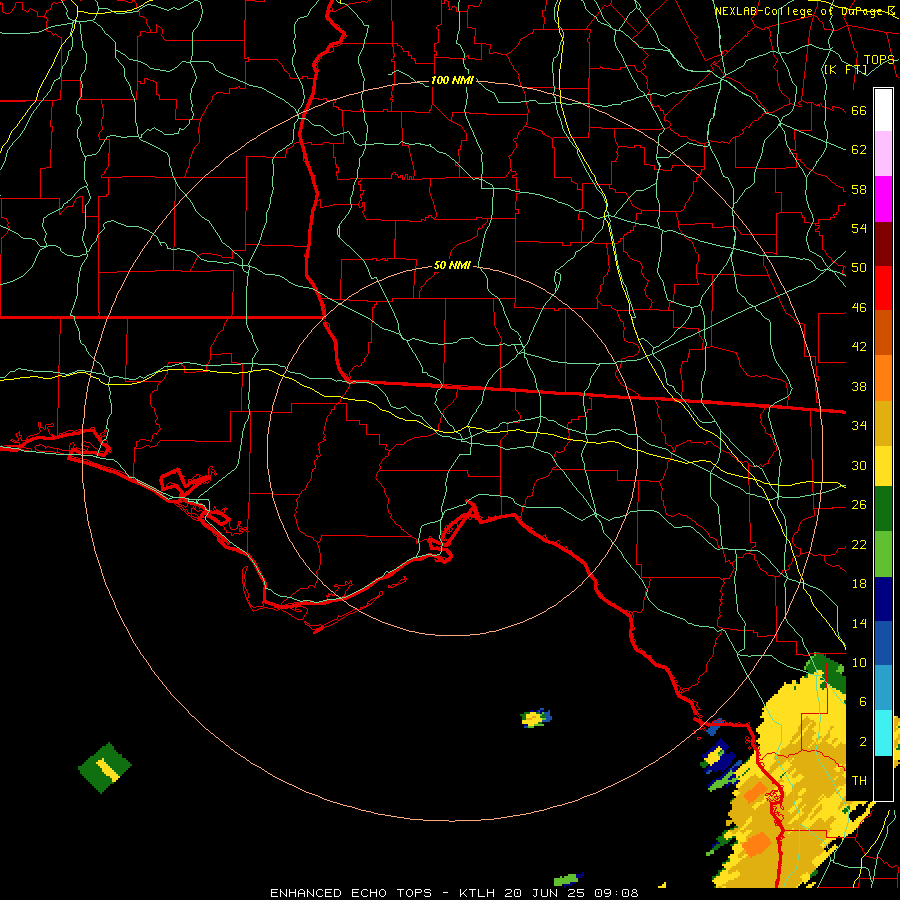Pick the dark orange legend swatch
This screenshot has width=900, height=900.
pyautogui.click(x=883, y=332)
